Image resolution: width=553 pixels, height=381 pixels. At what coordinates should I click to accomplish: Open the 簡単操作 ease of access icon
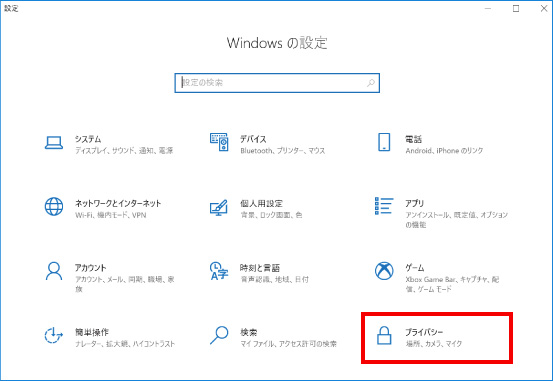pyautogui.click(x=54, y=335)
